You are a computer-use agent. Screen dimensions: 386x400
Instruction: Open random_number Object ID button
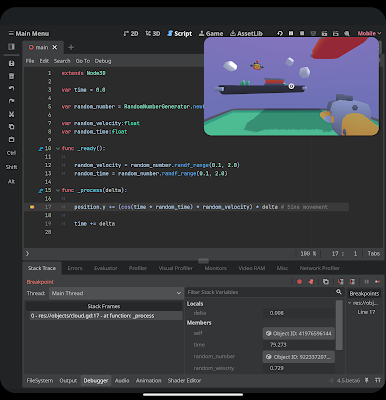[299, 357]
